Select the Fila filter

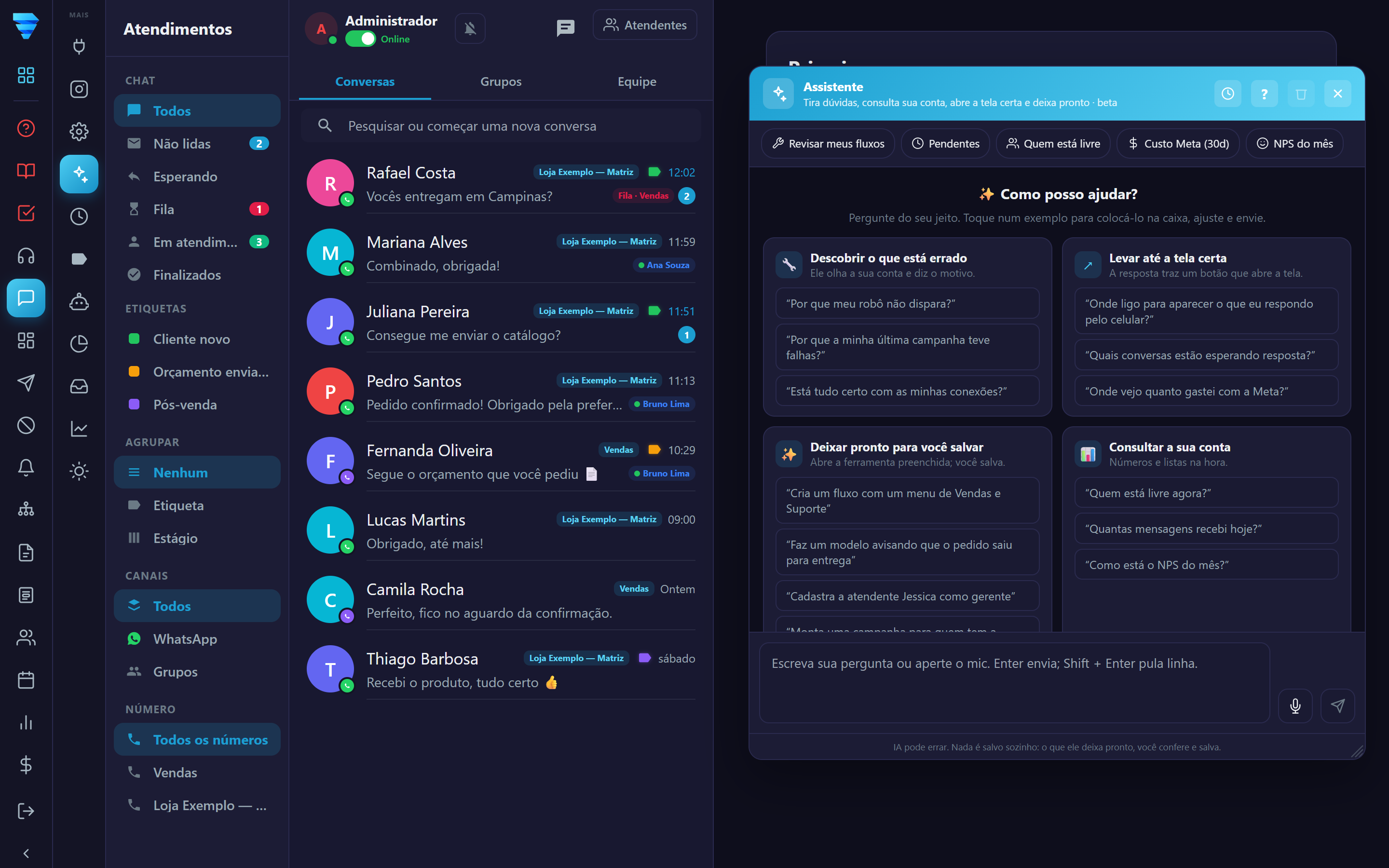click(197, 209)
